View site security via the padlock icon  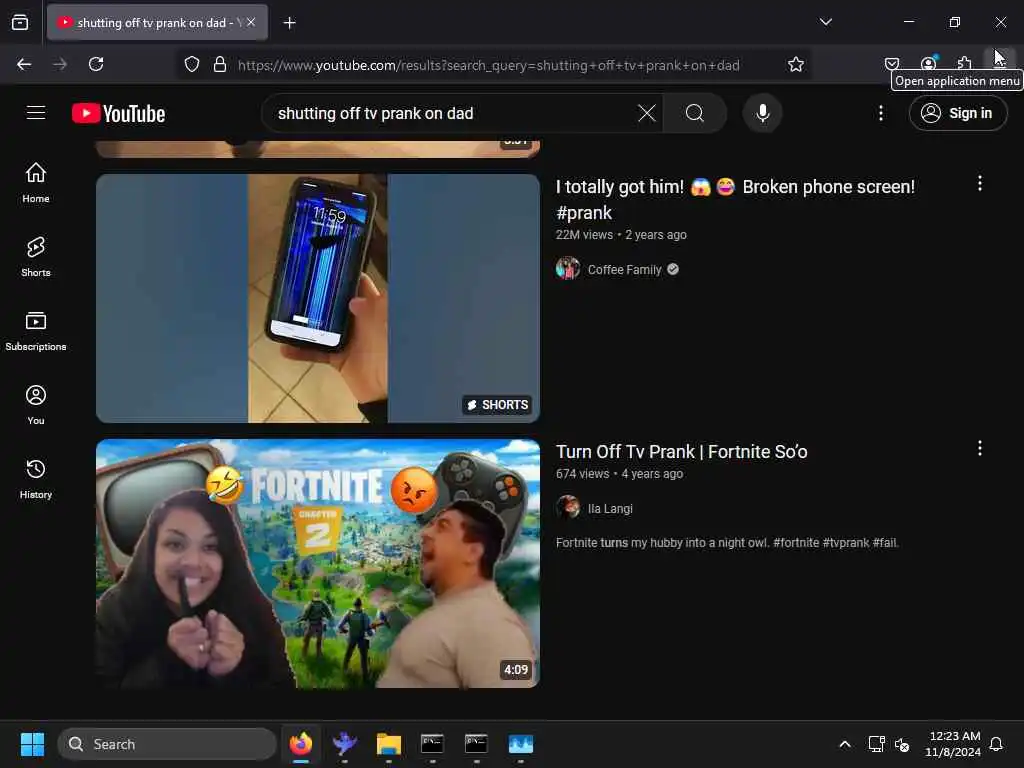pyautogui.click(x=220, y=64)
